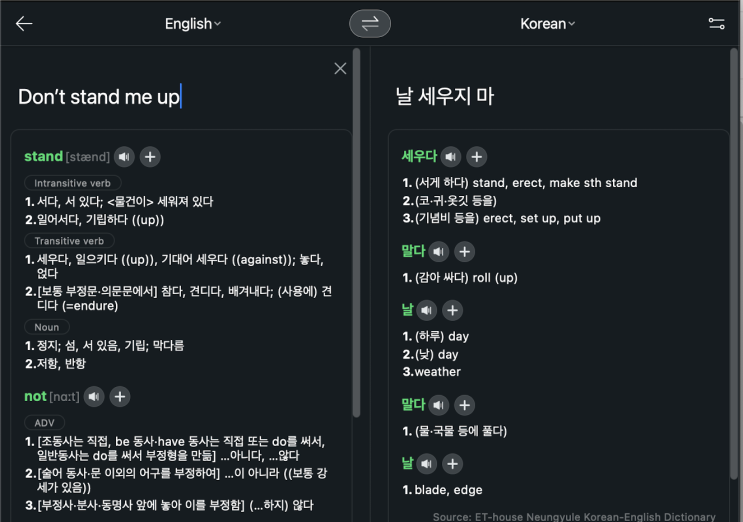Add the first 날 entry via plus
Image resolution: width=743 pixels, height=522 pixels.
pos(452,310)
